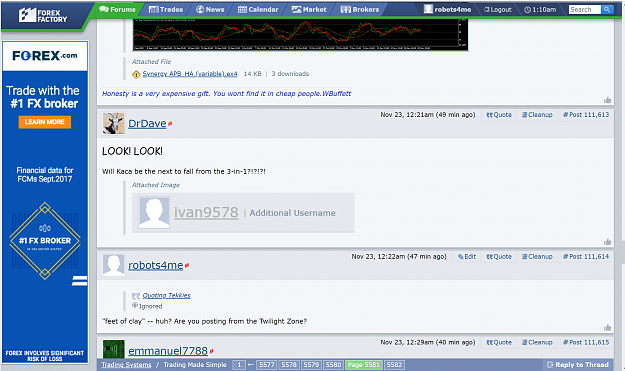The width and height of the screenshot is (625, 371).
Task: Go to page 5580
Action: tap(333, 365)
